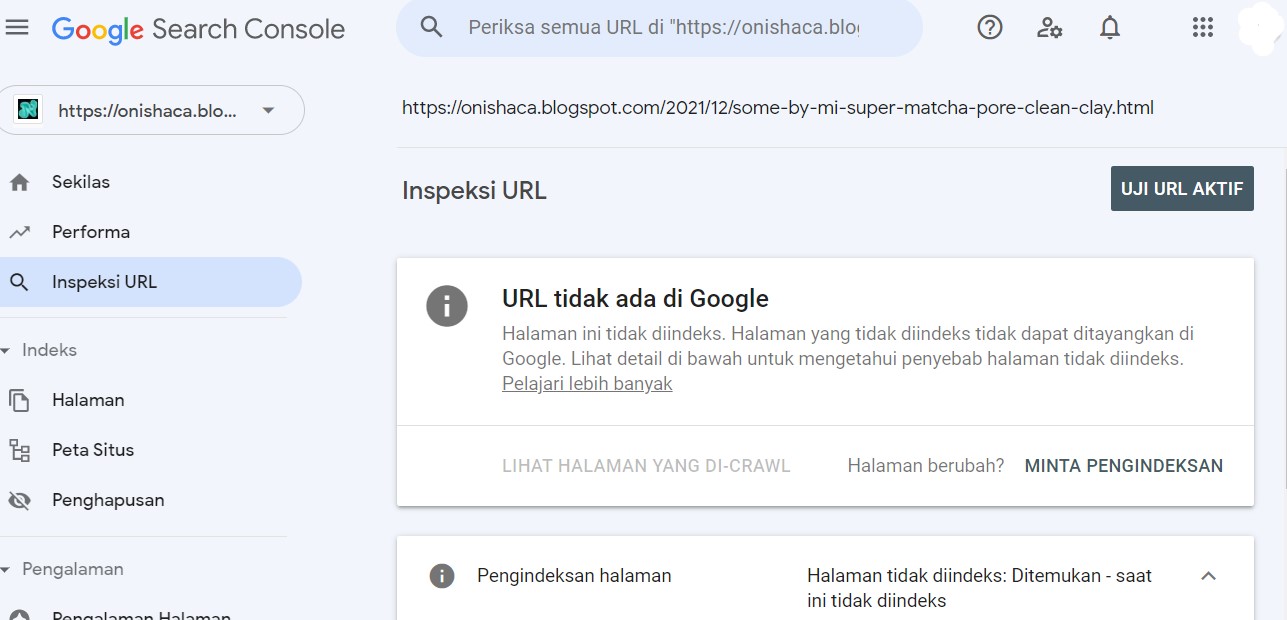Select Inspeksi URL in the sidebar
This screenshot has height=620, width=1287.
[x=150, y=282]
